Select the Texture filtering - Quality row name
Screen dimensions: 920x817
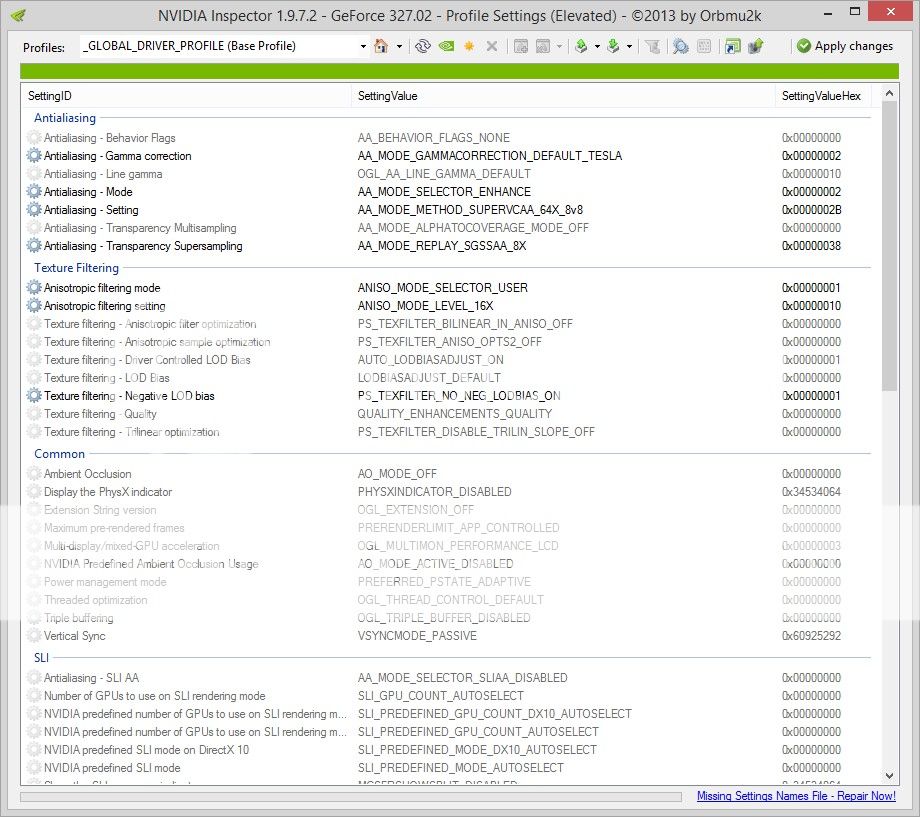100,414
